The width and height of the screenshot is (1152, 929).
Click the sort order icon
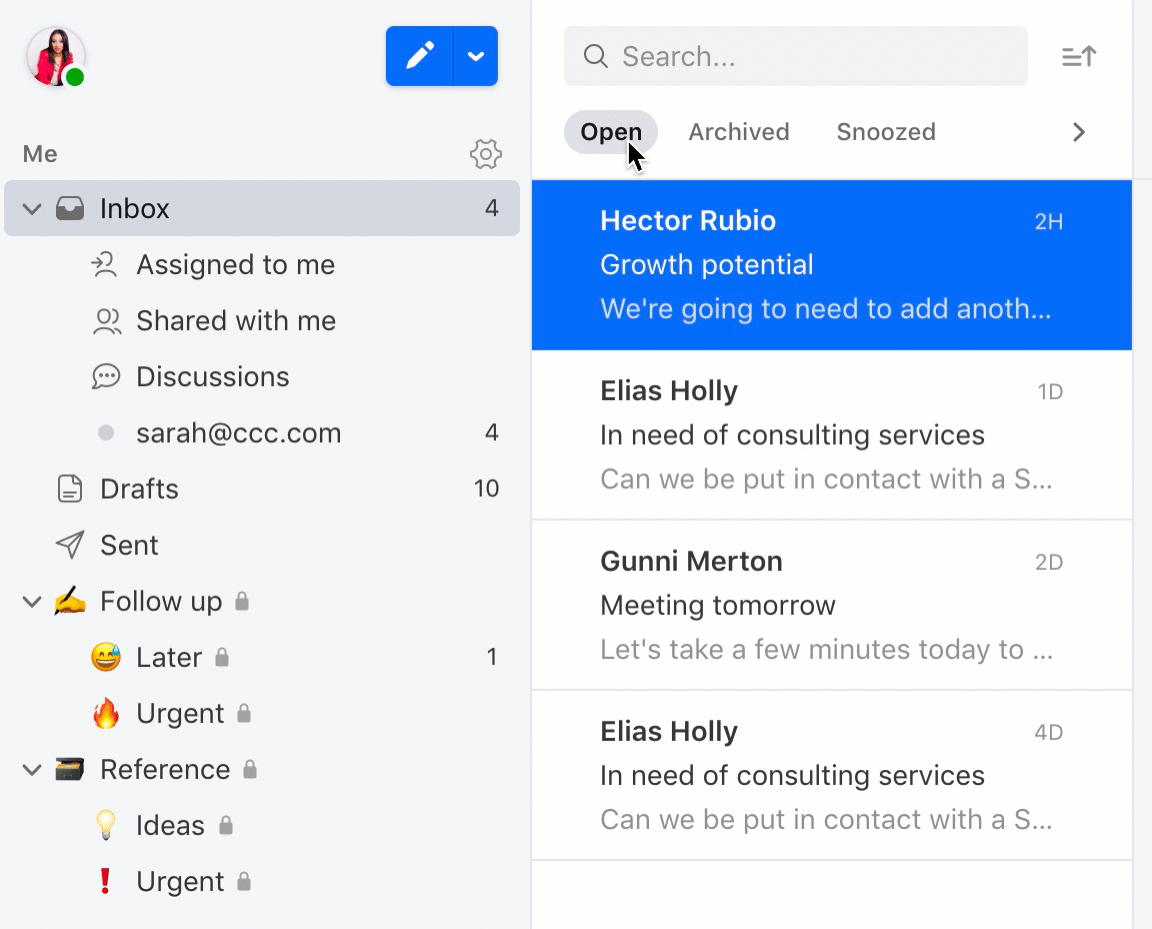point(1079,57)
